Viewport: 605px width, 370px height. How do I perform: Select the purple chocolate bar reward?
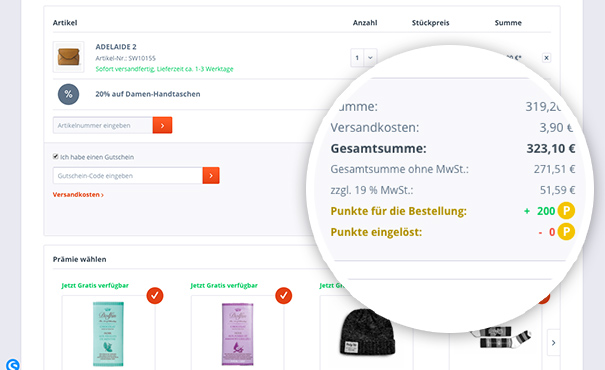(x=237, y=334)
